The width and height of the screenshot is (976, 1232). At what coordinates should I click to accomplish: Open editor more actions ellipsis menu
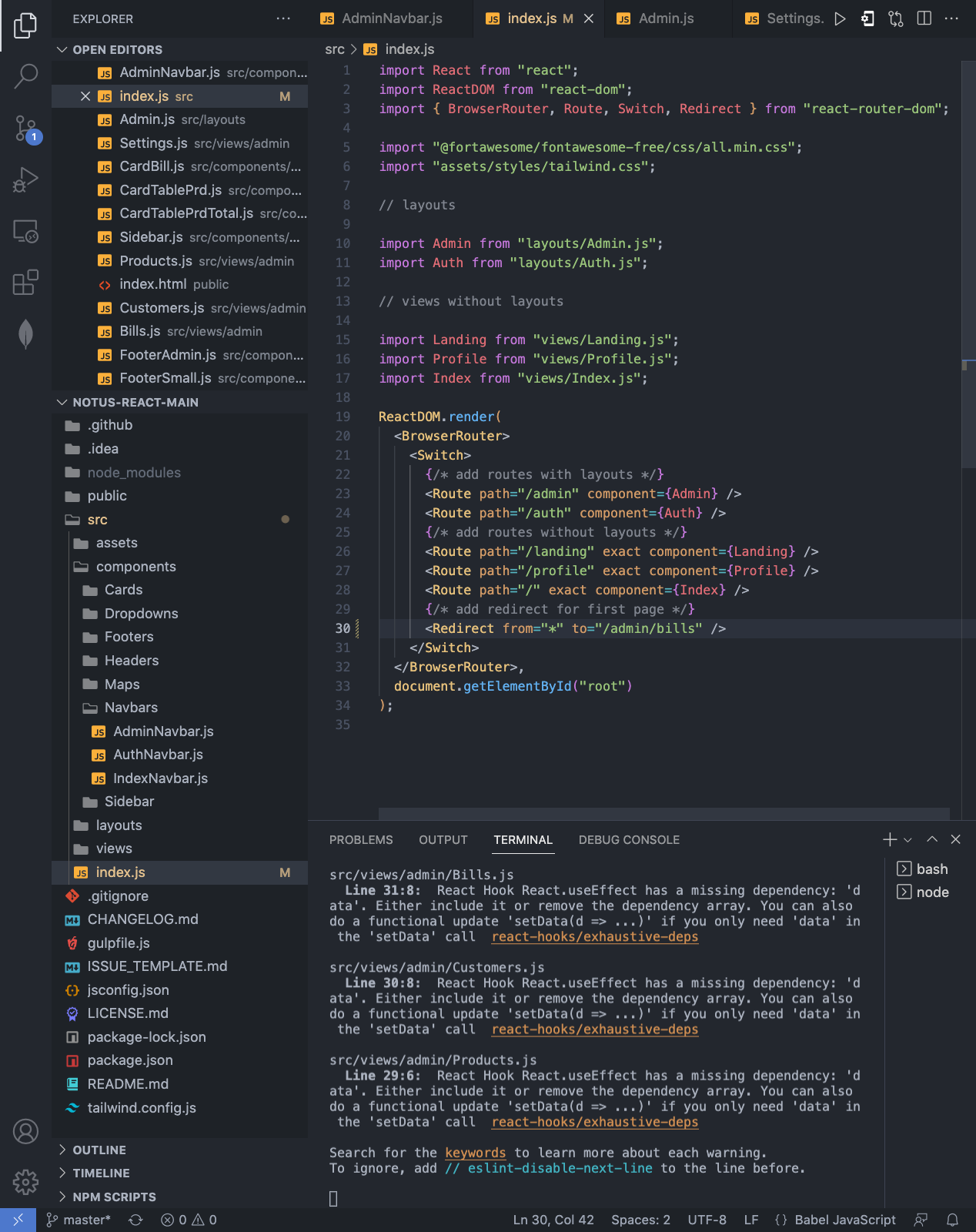tap(952, 18)
